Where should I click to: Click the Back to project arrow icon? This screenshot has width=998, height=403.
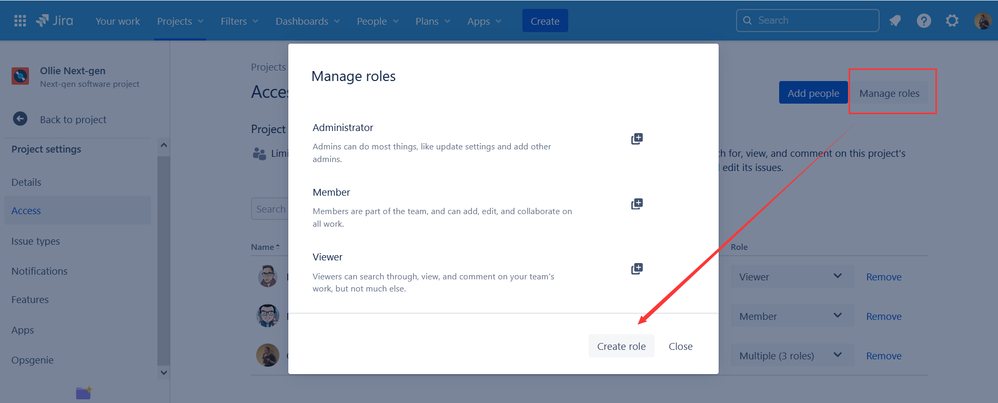coord(20,119)
